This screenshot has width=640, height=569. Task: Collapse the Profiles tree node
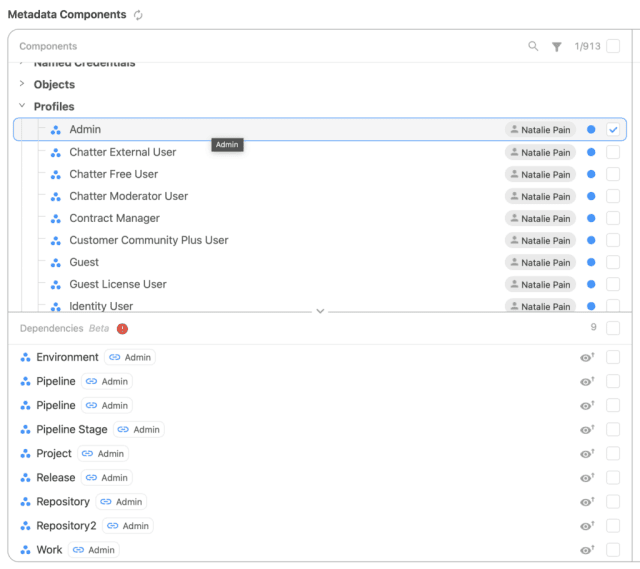click(x=22, y=106)
